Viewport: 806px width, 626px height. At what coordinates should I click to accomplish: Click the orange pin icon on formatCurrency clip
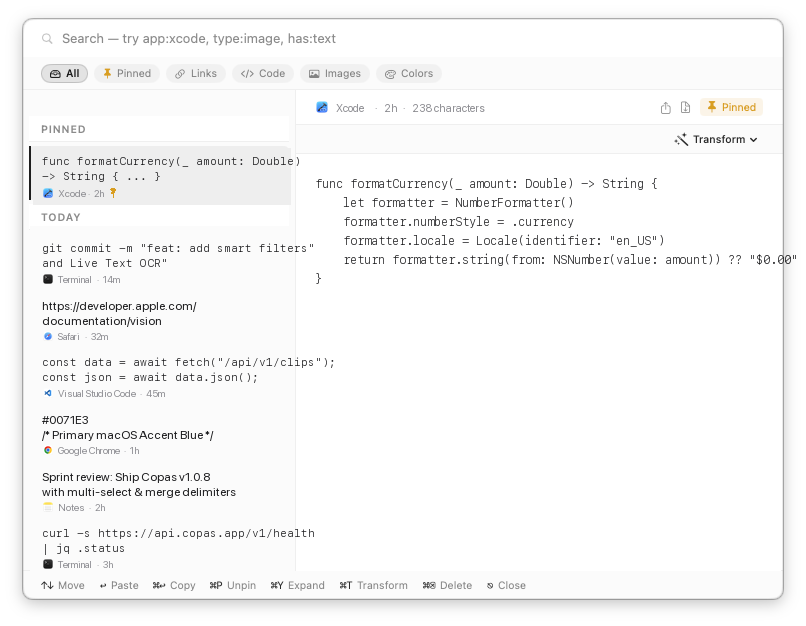pyautogui.click(x=113, y=193)
